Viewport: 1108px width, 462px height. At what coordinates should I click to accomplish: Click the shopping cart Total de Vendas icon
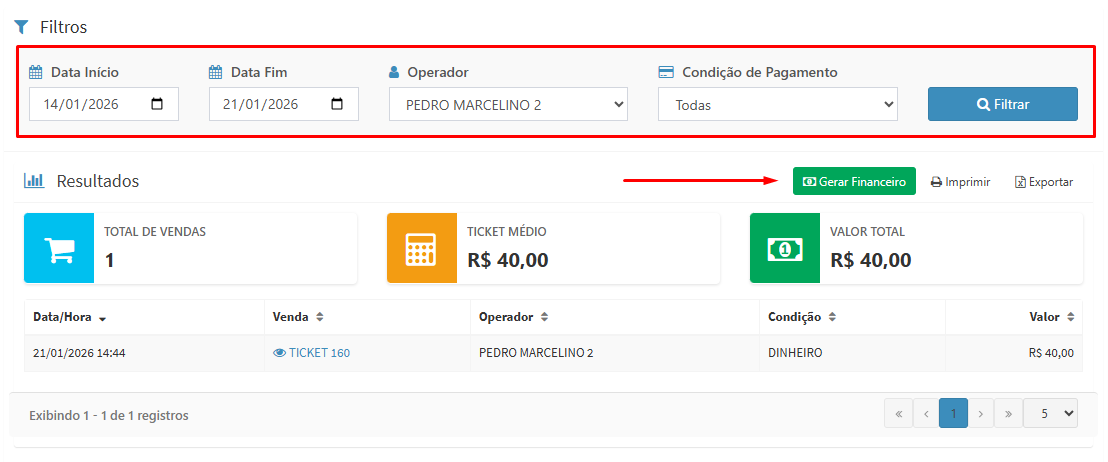(59, 248)
